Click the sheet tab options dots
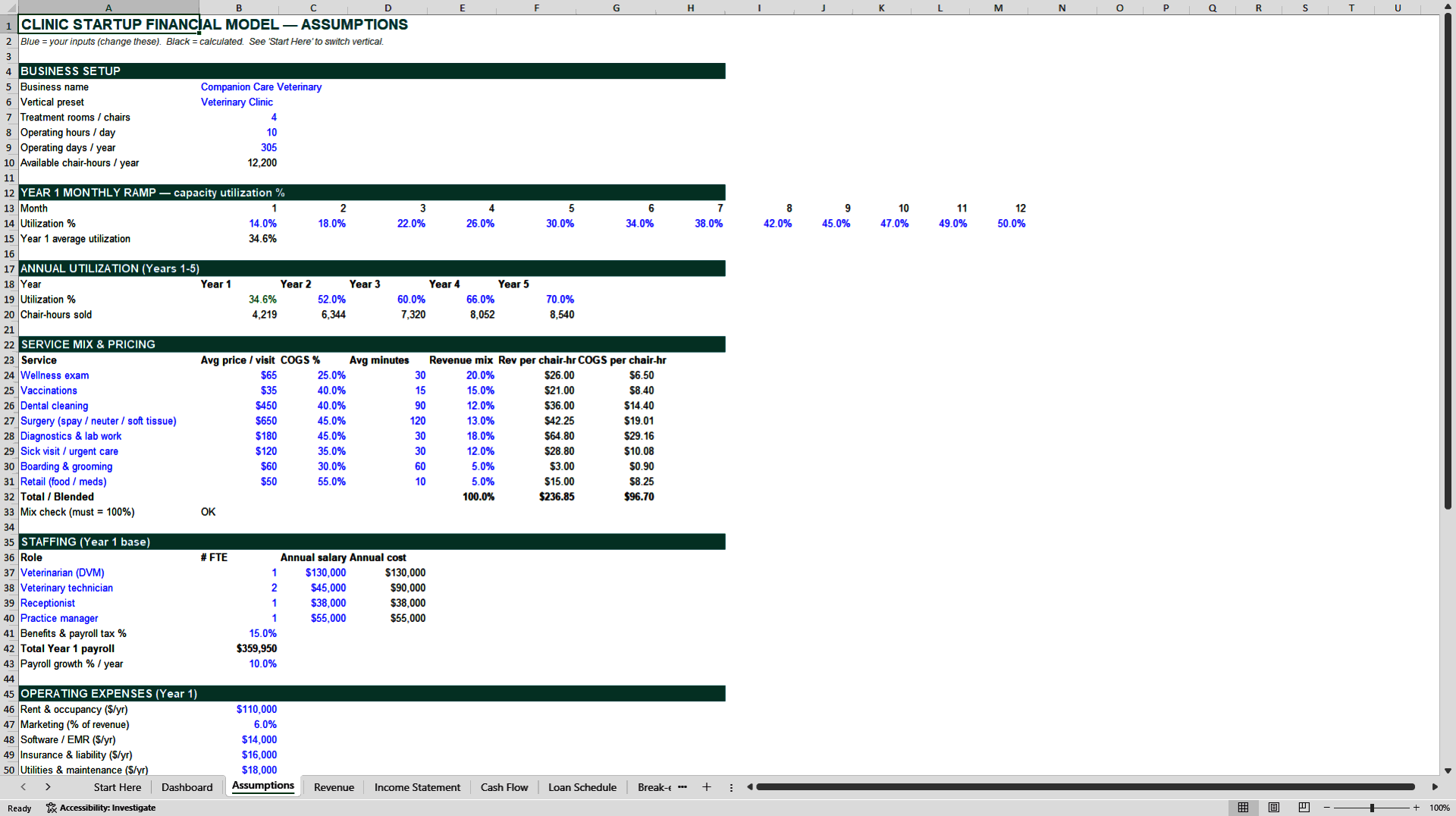Image resolution: width=1456 pixels, height=816 pixels. (x=731, y=787)
